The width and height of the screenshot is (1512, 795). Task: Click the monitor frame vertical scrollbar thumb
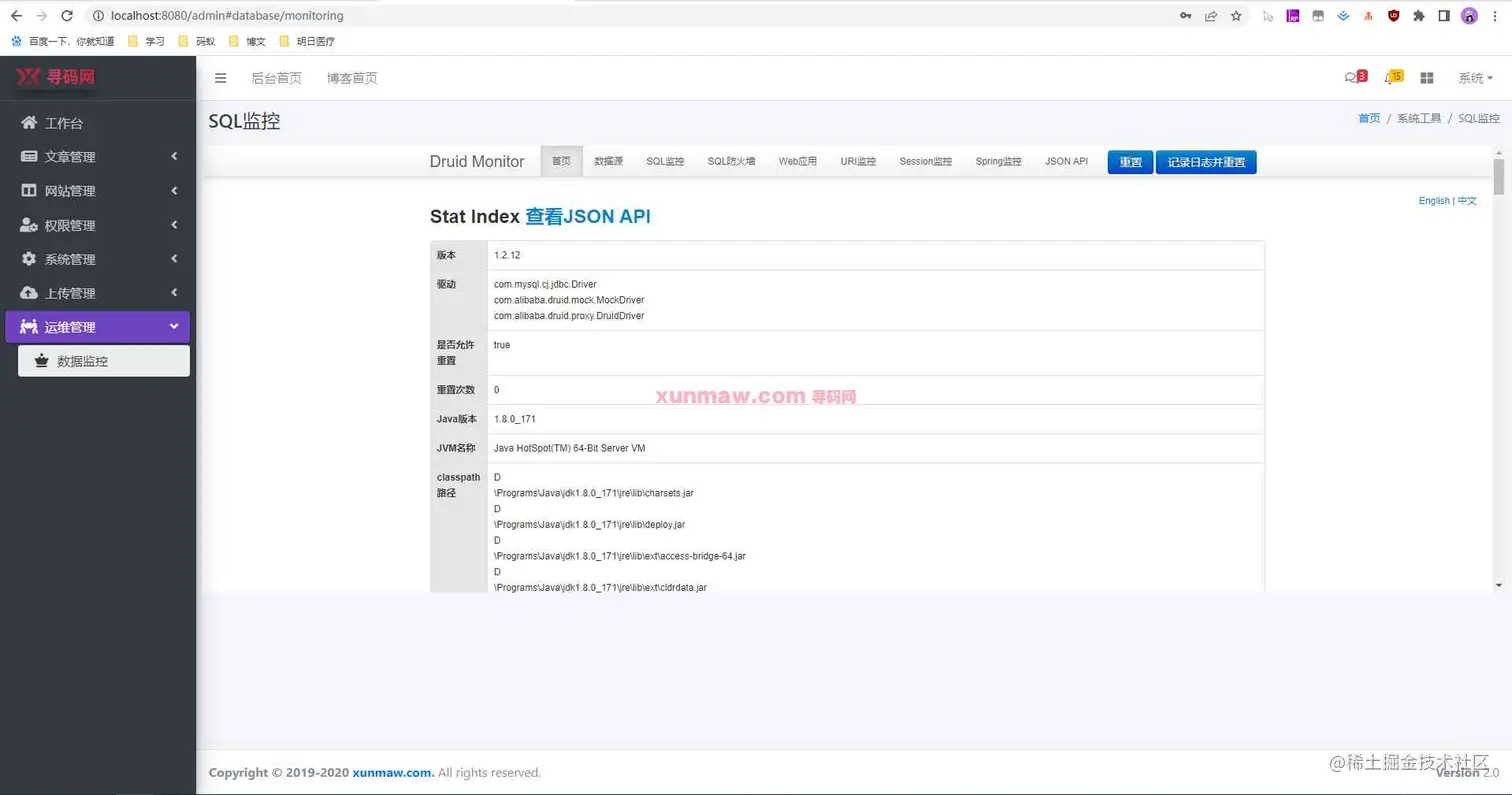tap(1498, 176)
